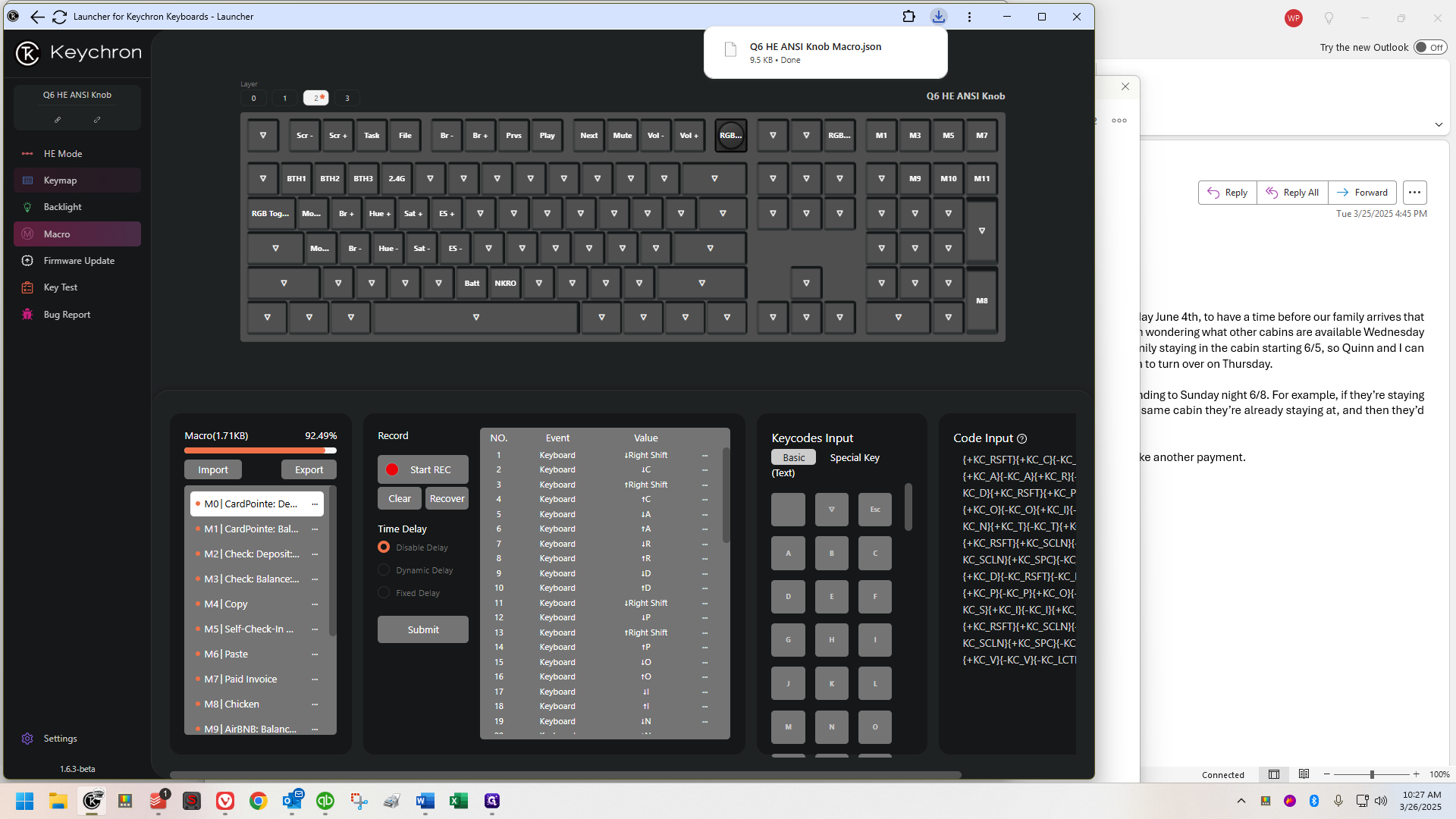Screen dimensions: 1456x819
Task: Click the left pencil edit icon under Q6 HE ANSI Knob
Action: tap(58, 120)
